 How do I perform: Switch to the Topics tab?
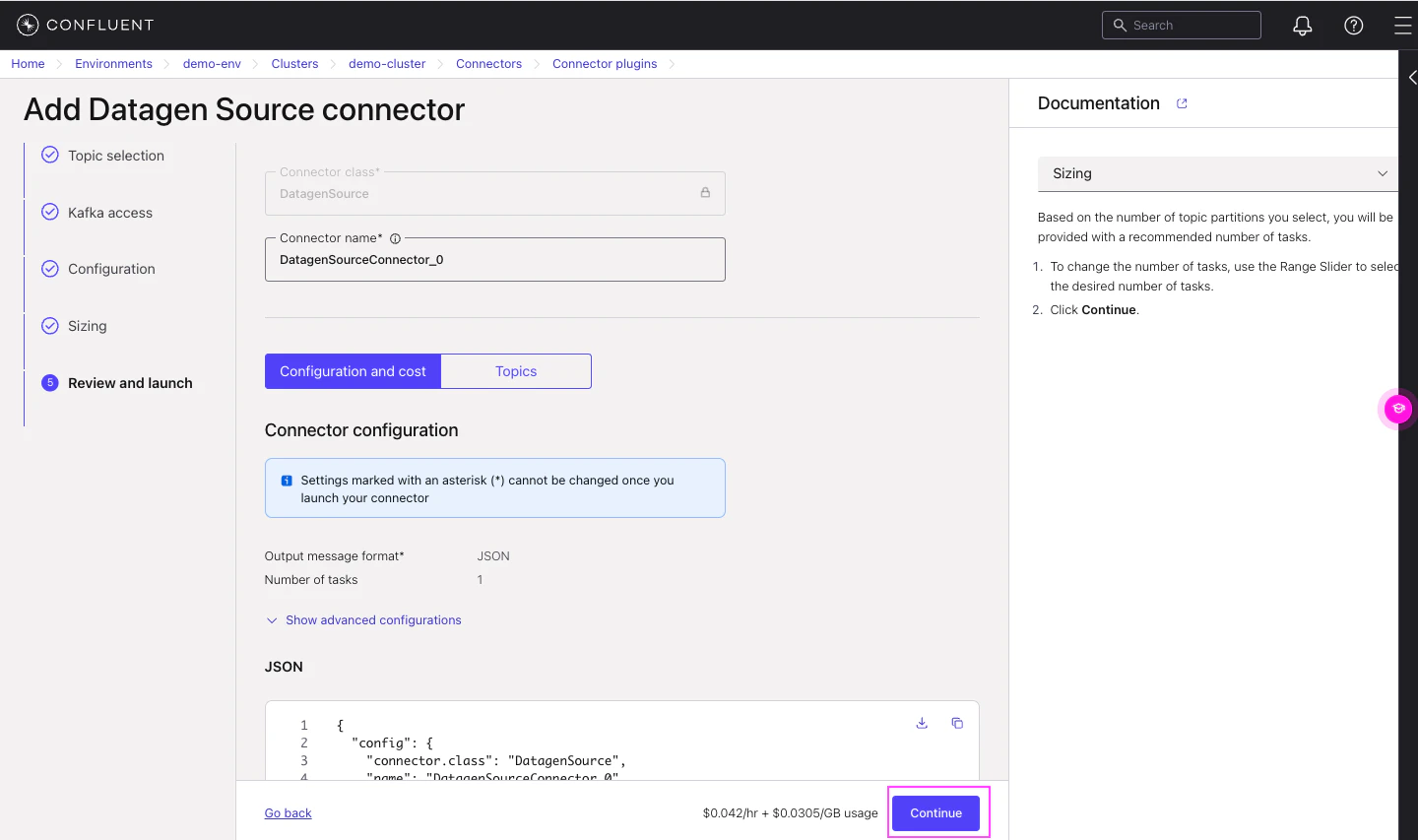coord(516,371)
